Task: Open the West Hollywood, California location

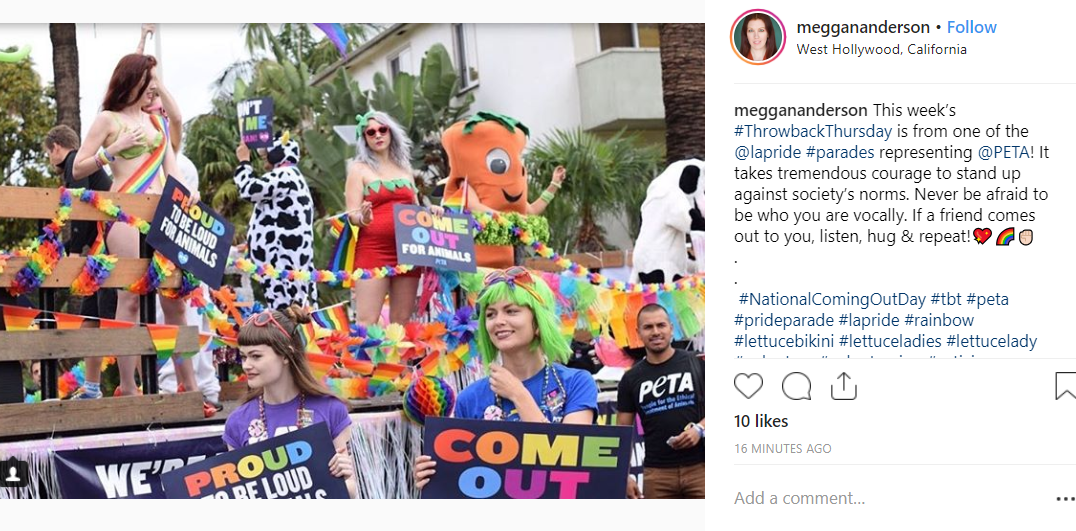Action: (882, 49)
